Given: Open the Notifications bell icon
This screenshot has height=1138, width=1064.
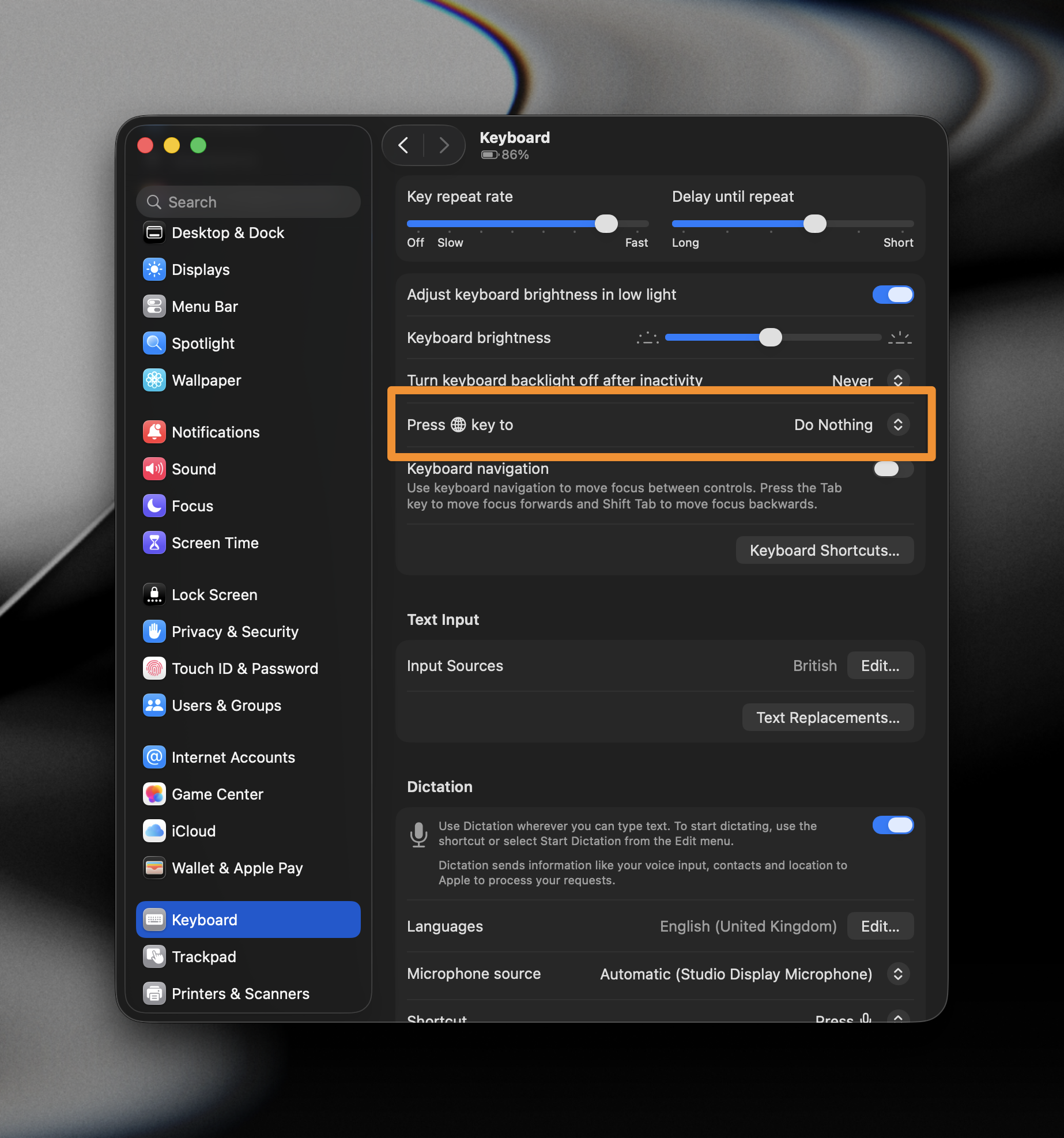Looking at the screenshot, I should coord(154,432).
